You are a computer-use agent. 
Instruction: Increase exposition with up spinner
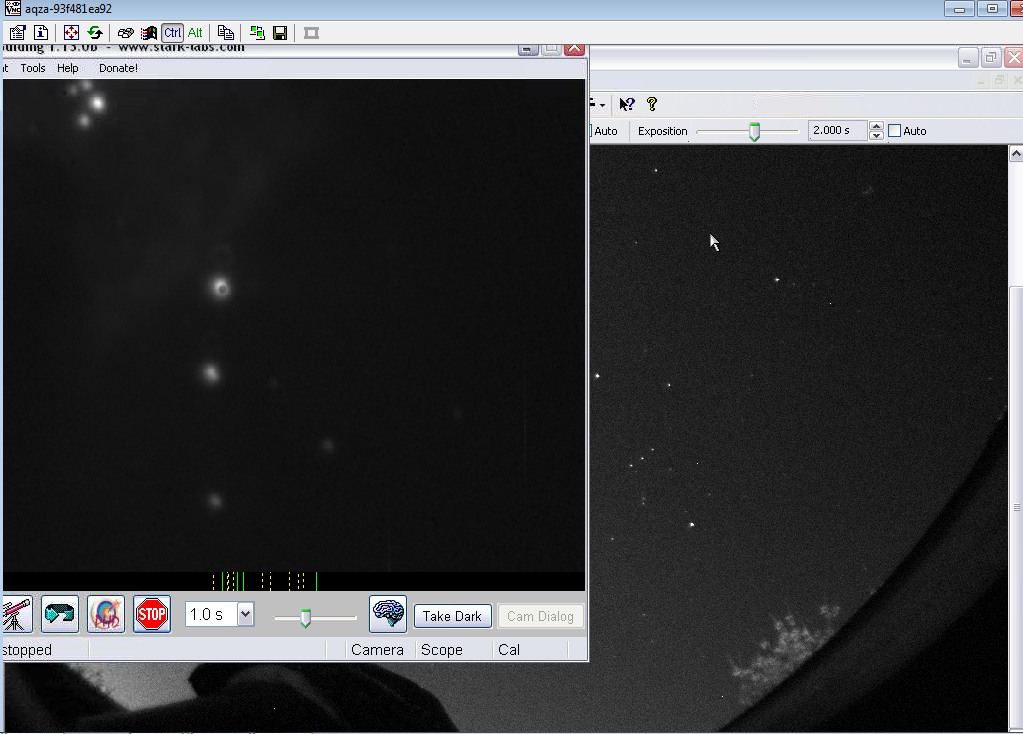tap(876, 126)
